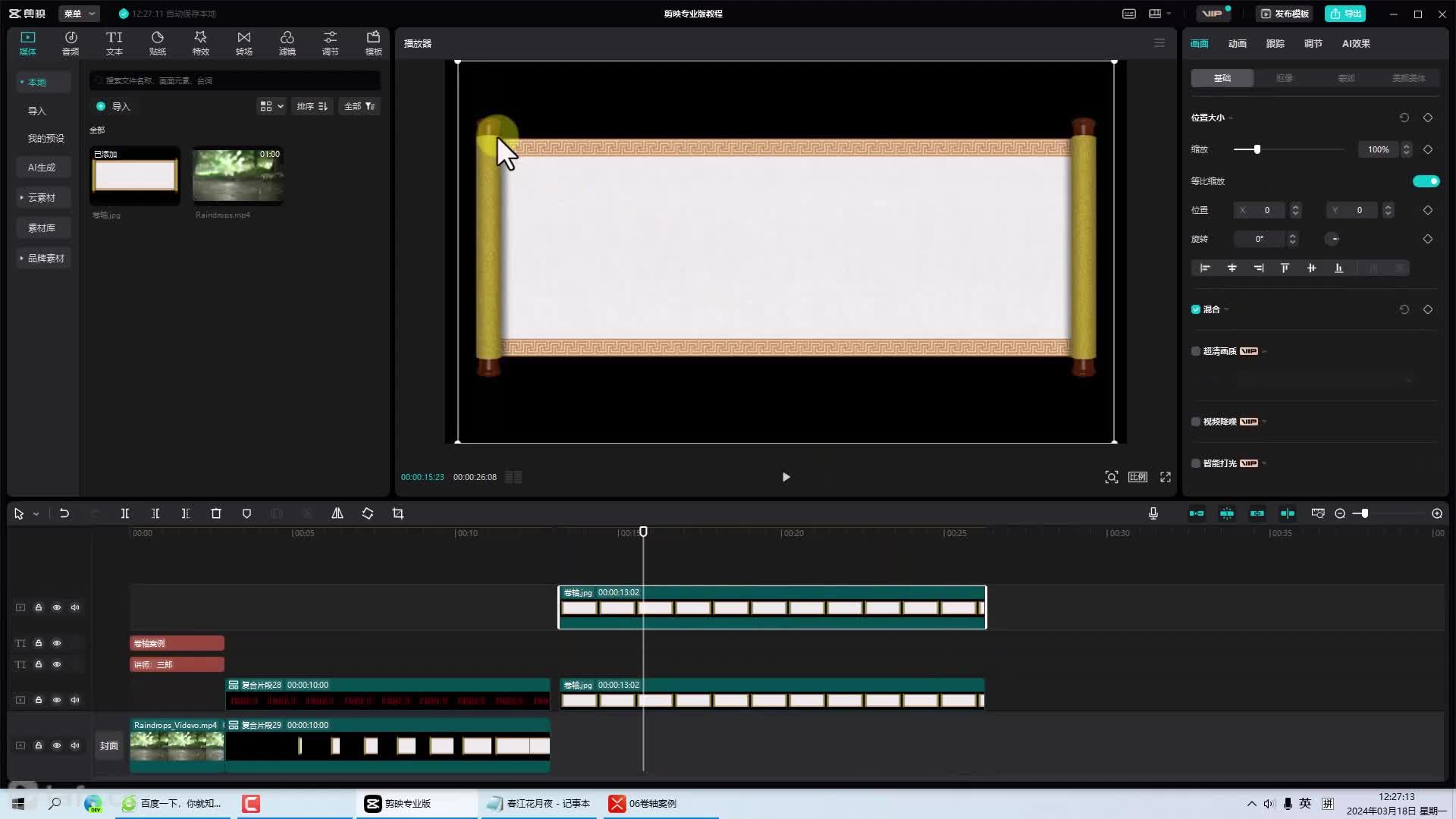Open the Effects (特效) panel
Viewport: 1456px width, 819px height.
[200, 43]
